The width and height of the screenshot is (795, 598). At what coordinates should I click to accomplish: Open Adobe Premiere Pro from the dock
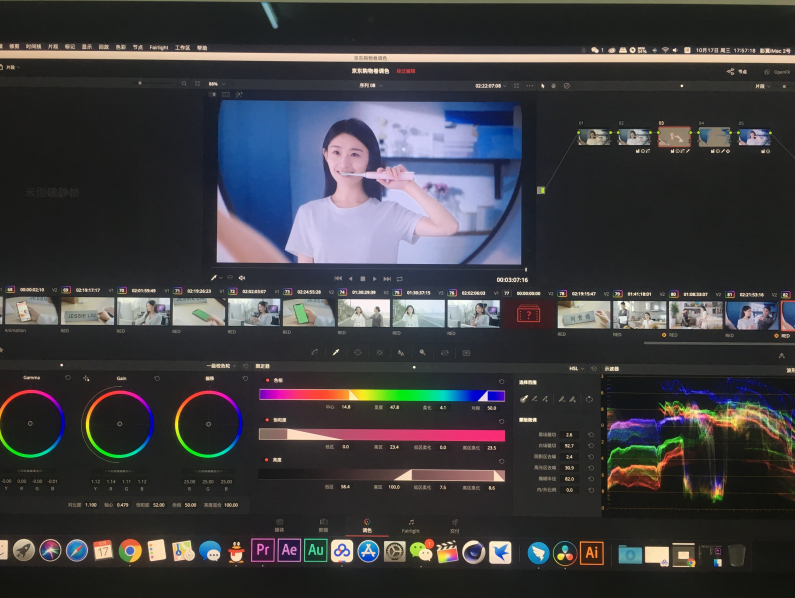pyautogui.click(x=263, y=549)
